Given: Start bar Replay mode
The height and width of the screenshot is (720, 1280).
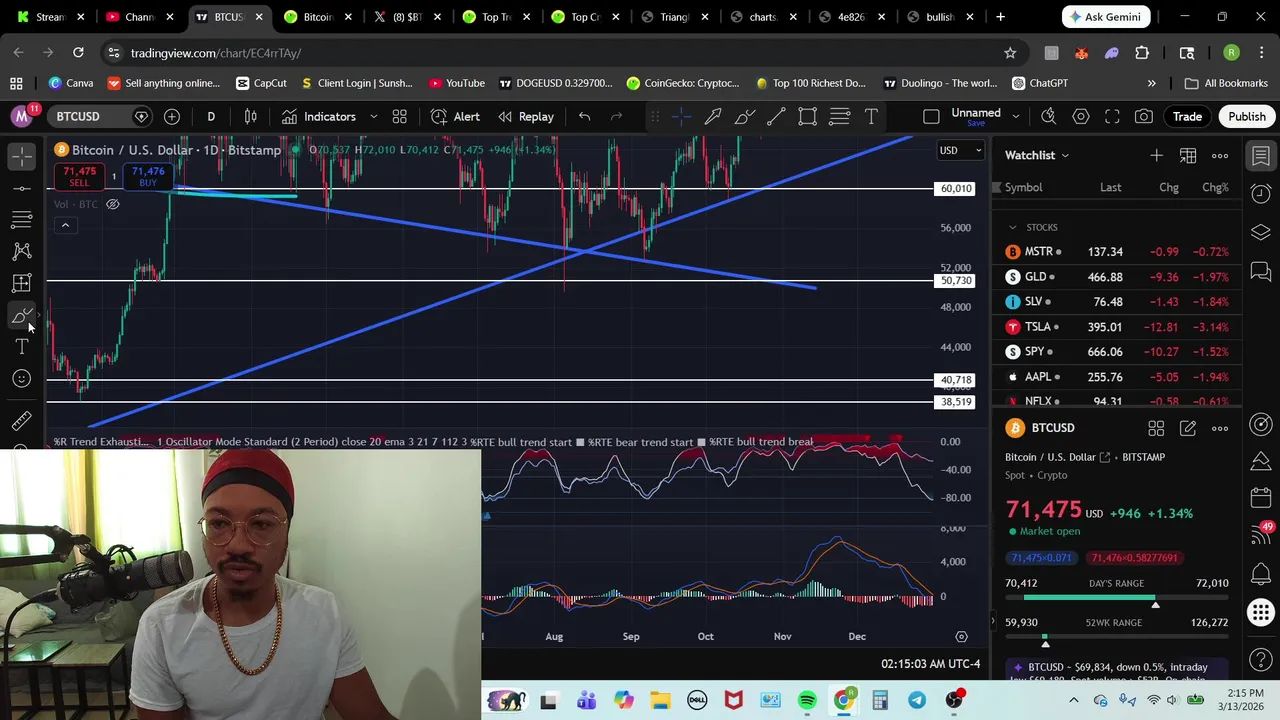Looking at the screenshot, I should pos(526,117).
